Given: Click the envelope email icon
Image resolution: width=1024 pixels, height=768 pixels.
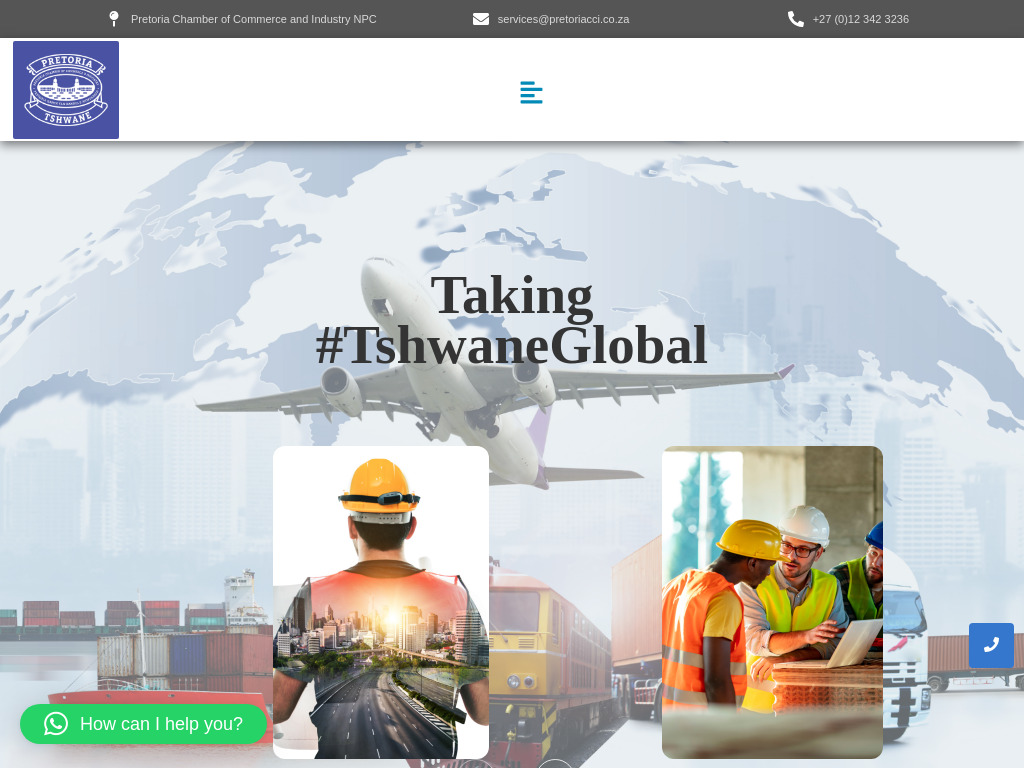Looking at the screenshot, I should tap(481, 19).
